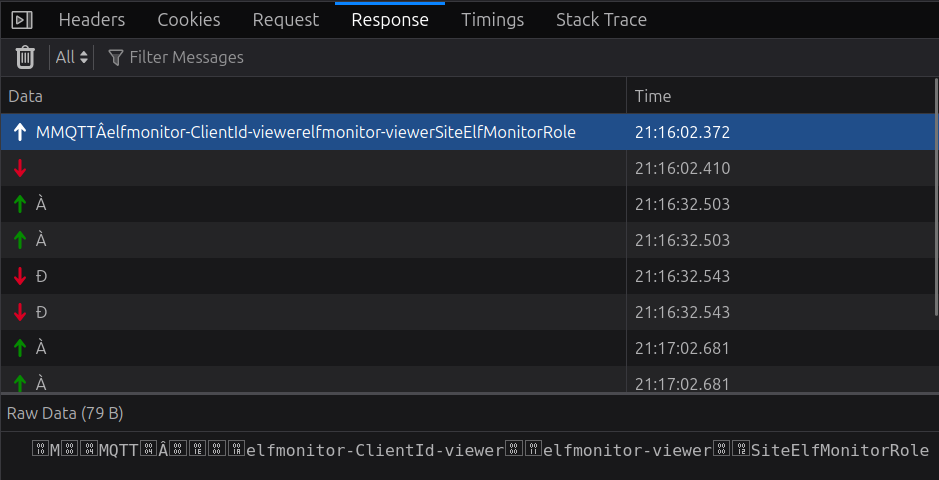Switch to the Request tab
The height and width of the screenshot is (480, 939).
point(286,20)
